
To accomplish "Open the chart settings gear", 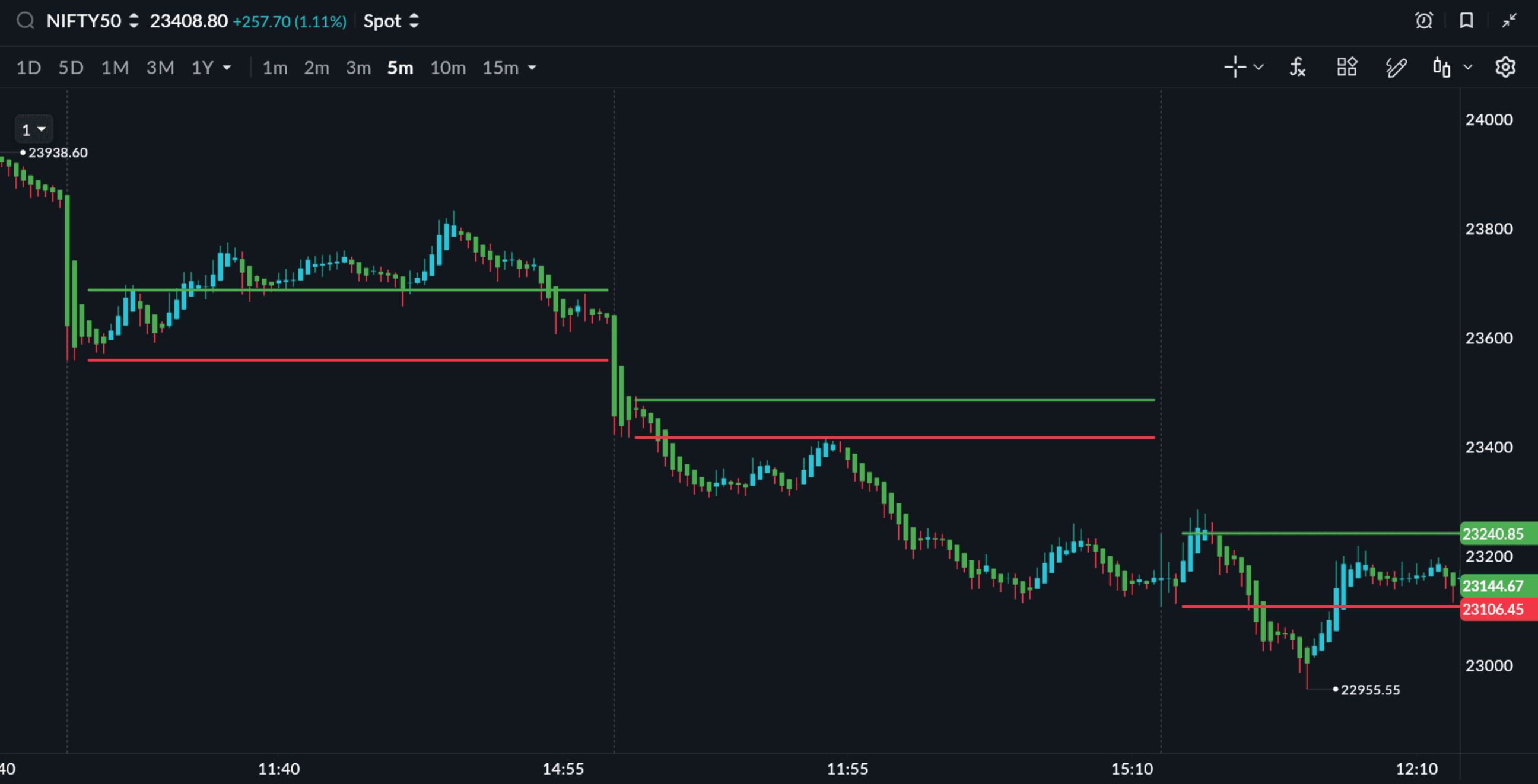I will click(x=1505, y=68).
